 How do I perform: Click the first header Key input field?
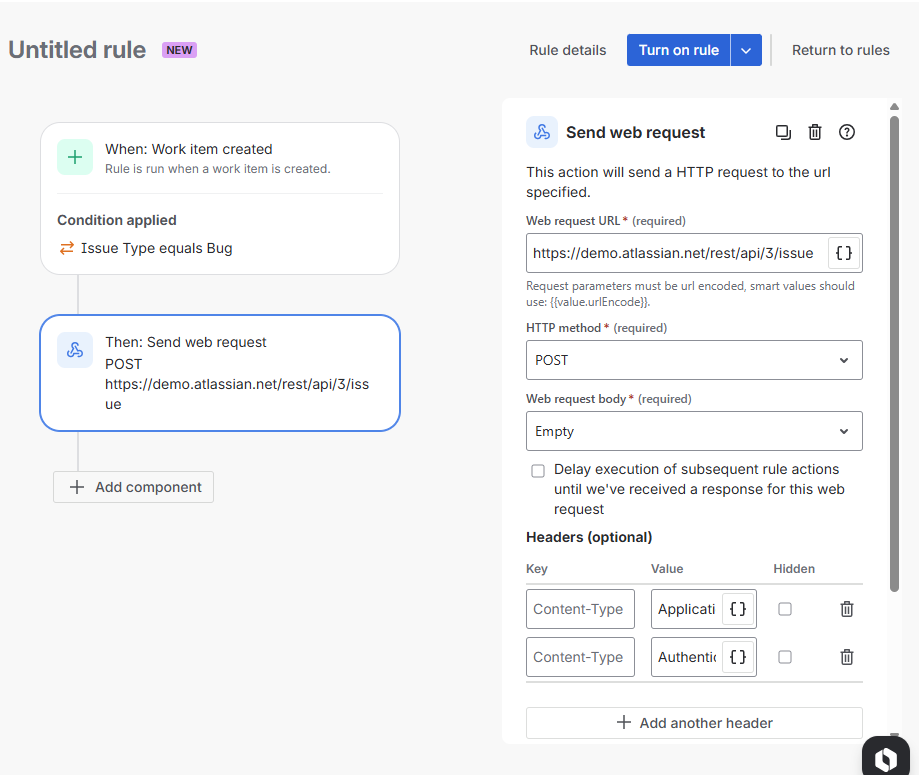[580, 609]
